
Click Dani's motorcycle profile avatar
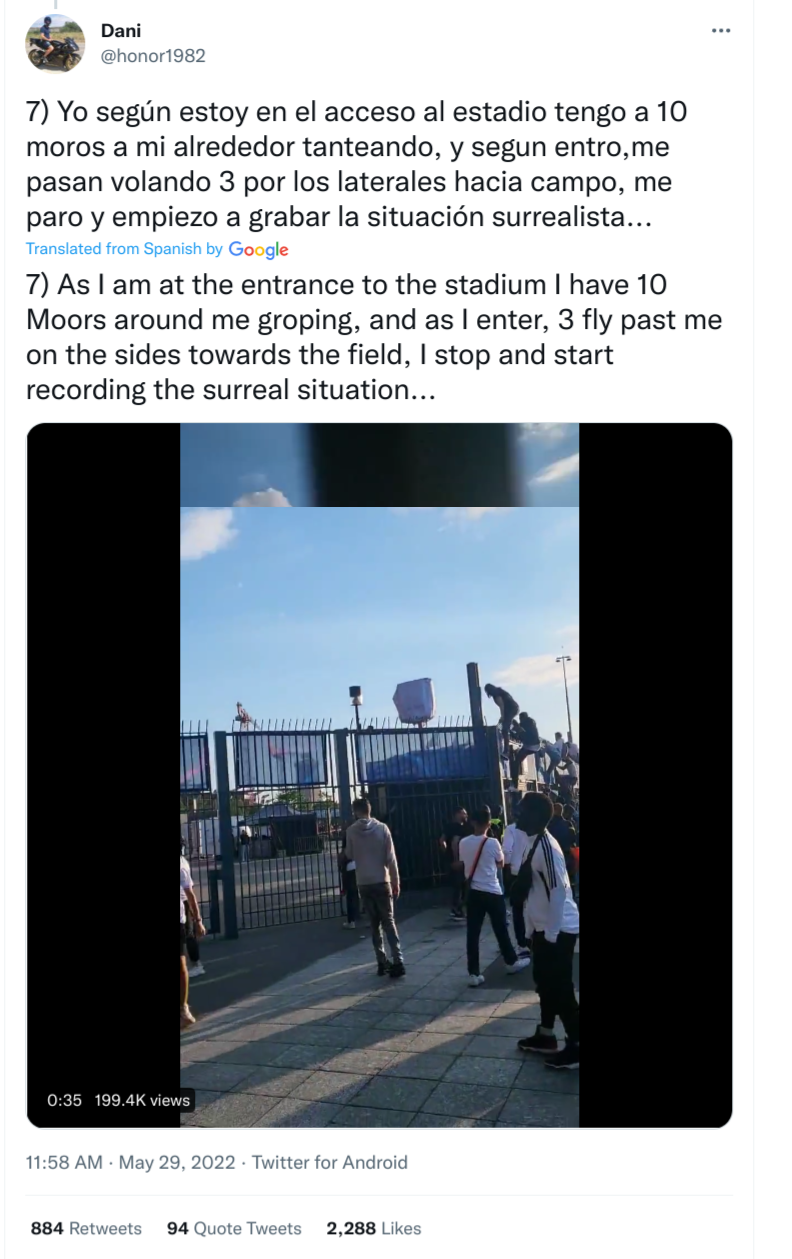53,44
